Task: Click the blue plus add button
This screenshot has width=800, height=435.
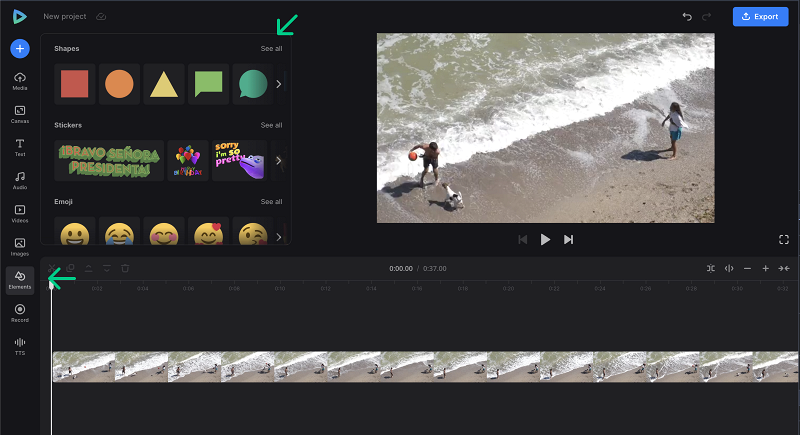Action: coord(20,48)
